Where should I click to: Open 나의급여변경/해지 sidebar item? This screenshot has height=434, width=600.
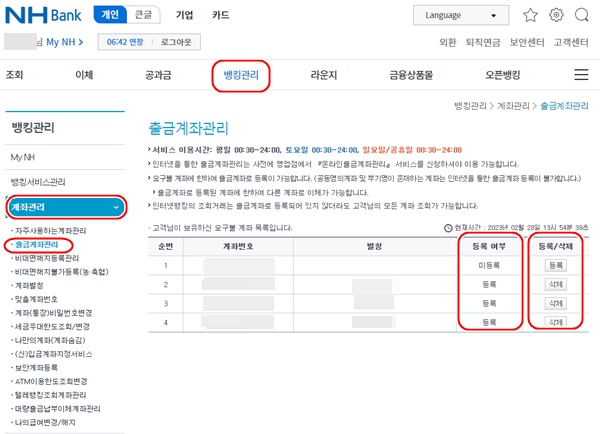(45, 423)
